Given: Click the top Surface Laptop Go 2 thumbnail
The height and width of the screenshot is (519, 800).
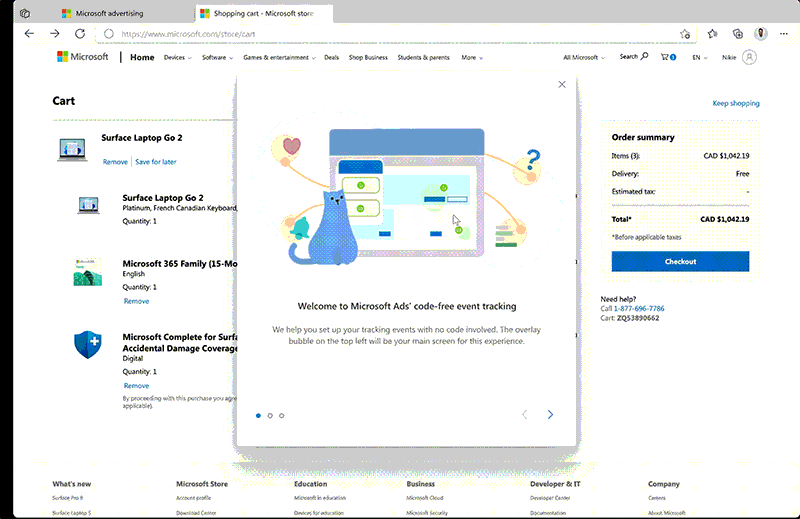Looking at the screenshot, I should (x=72, y=150).
